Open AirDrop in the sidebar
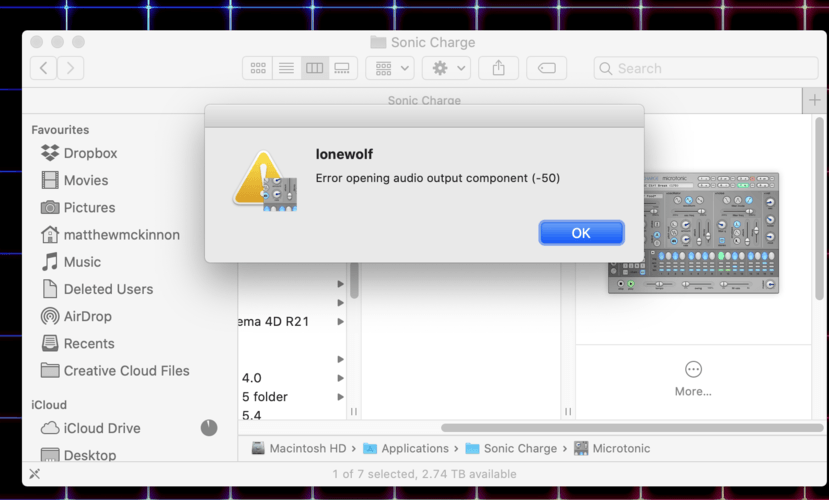The height and width of the screenshot is (500, 829). pos(88,317)
